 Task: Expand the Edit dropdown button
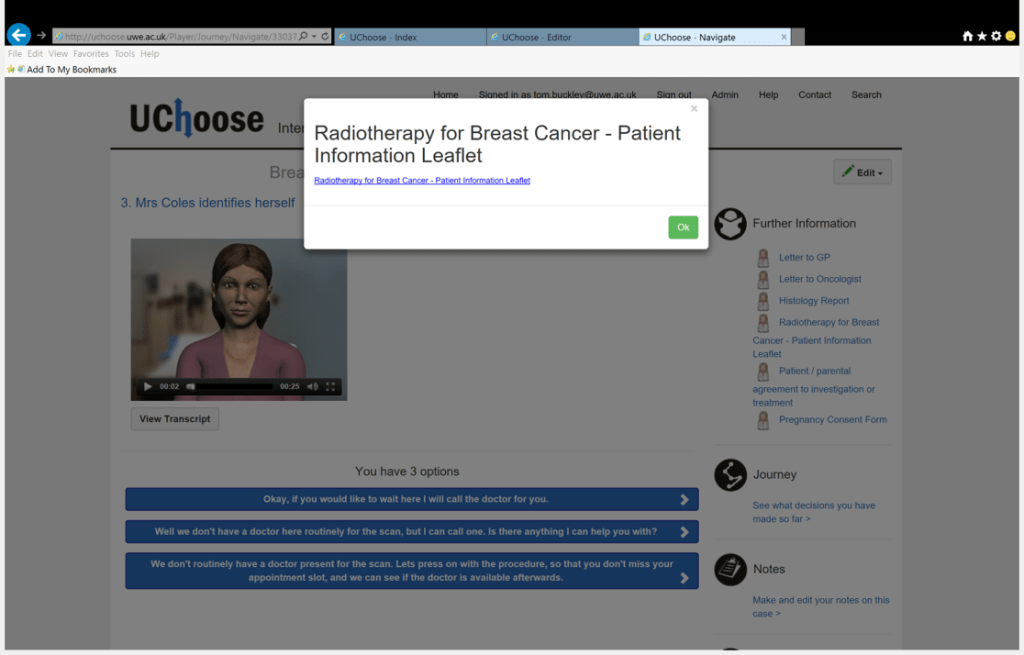click(x=862, y=172)
